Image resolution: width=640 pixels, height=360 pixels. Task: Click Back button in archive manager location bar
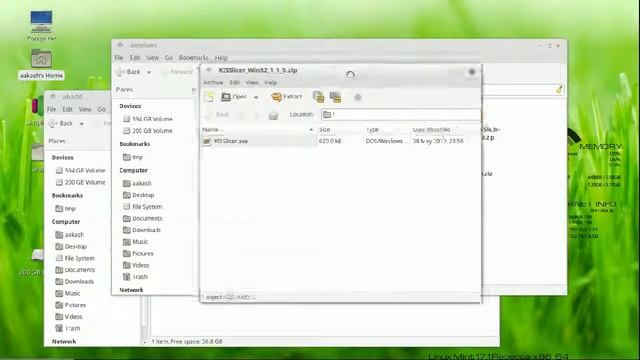pyautogui.click(x=218, y=115)
